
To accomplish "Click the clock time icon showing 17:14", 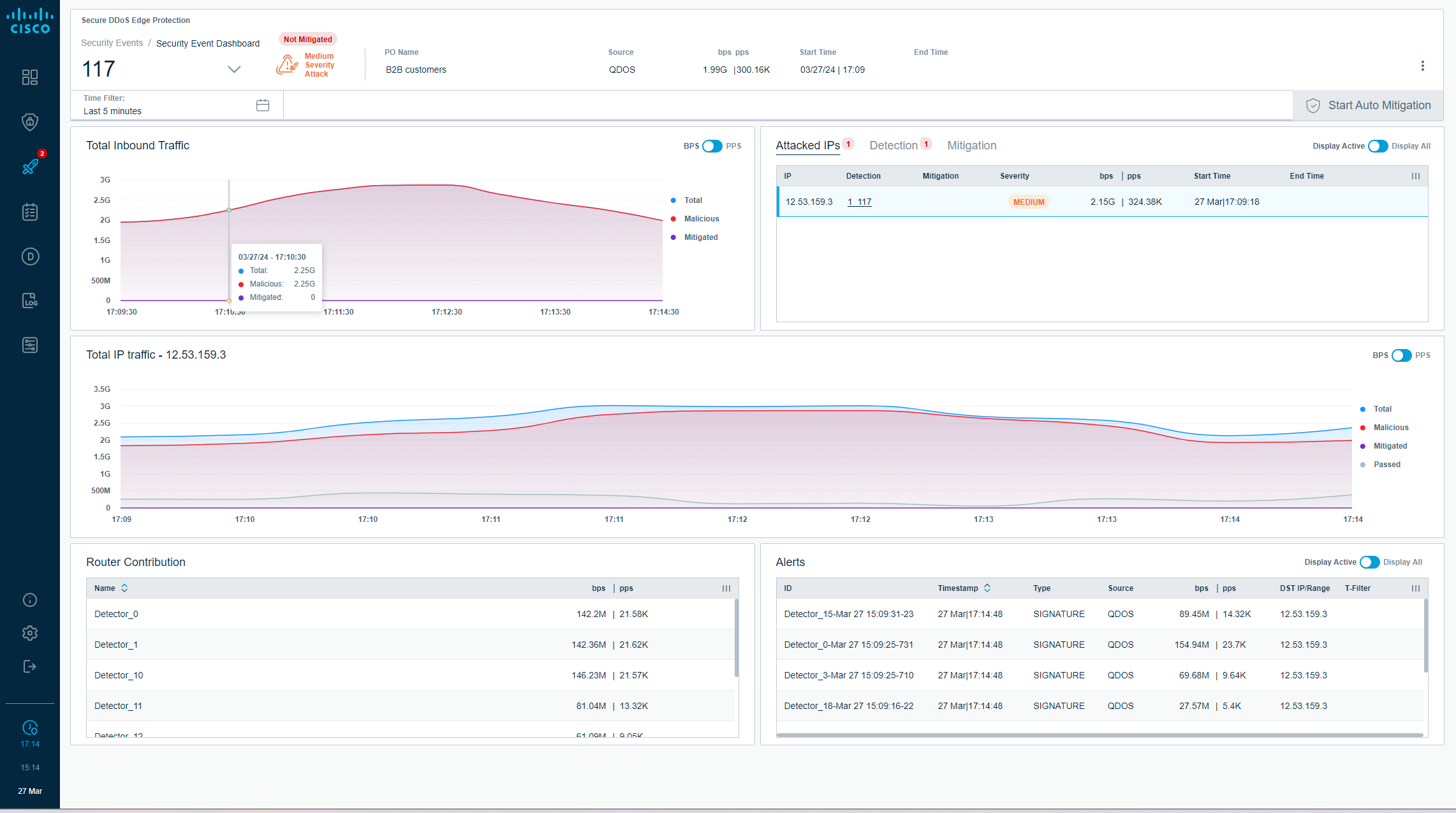I will [x=30, y=728].
